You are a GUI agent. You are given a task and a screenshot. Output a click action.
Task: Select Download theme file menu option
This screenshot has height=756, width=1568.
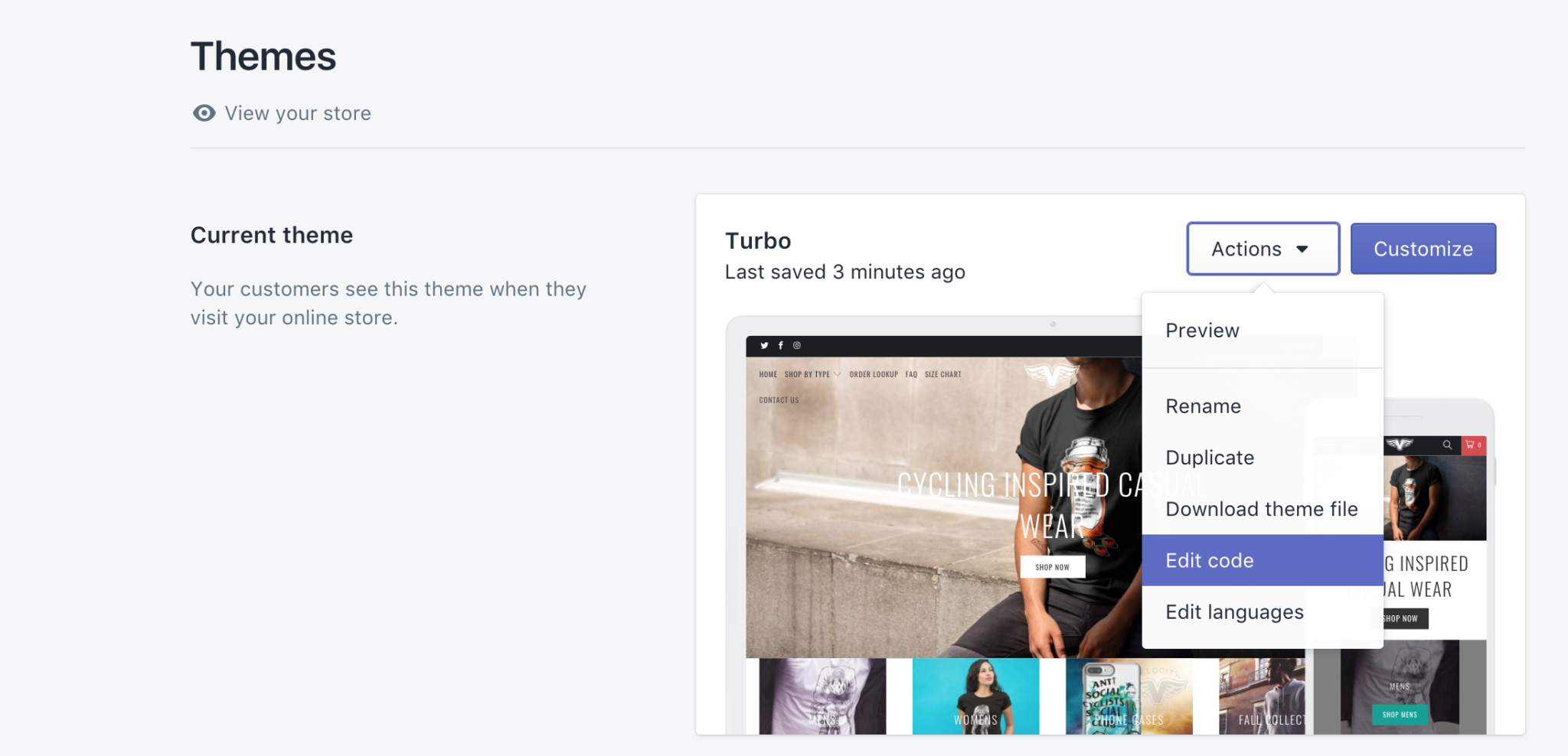[1263, 509]
